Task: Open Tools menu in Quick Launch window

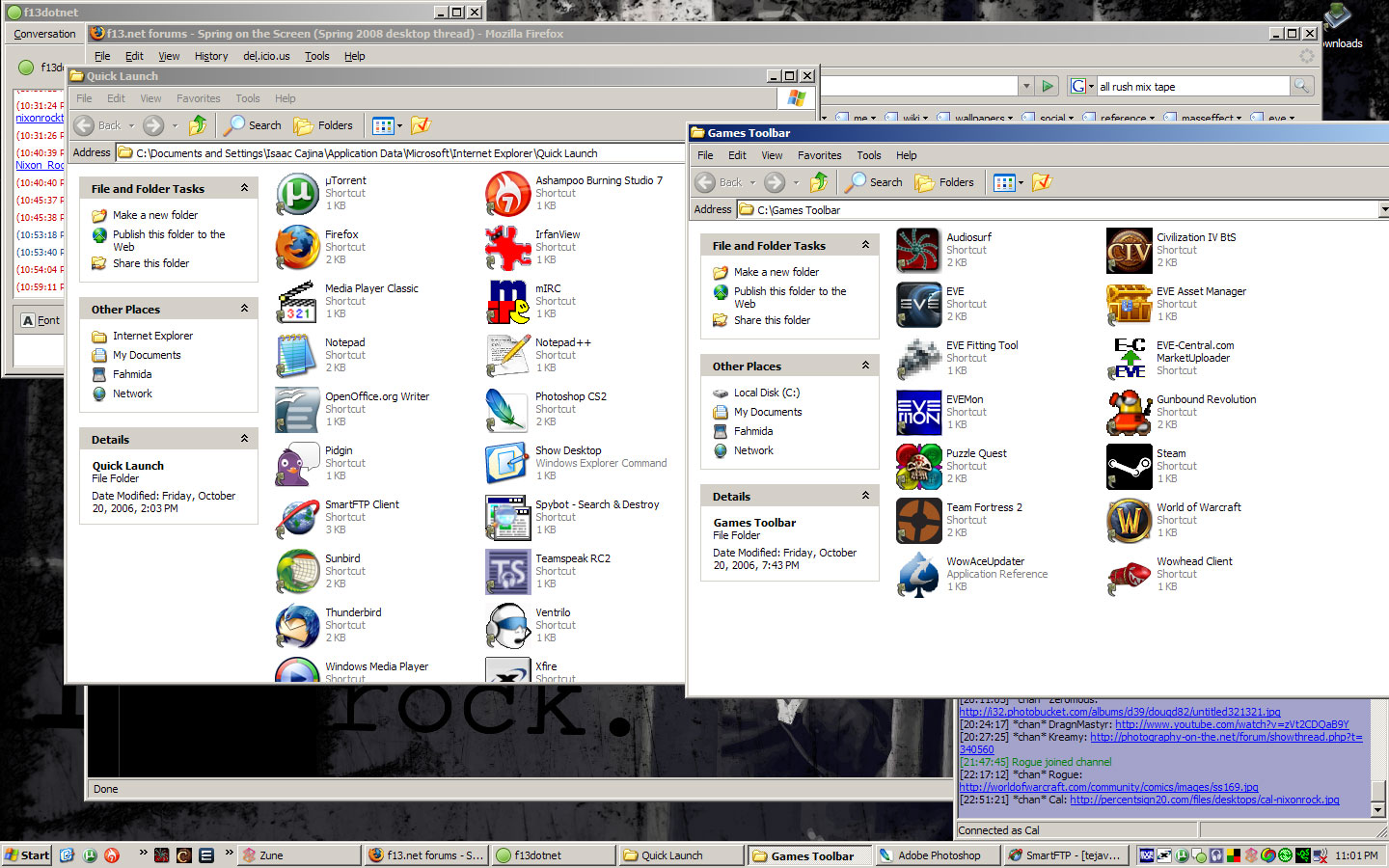Action: (x=248, y=98)
